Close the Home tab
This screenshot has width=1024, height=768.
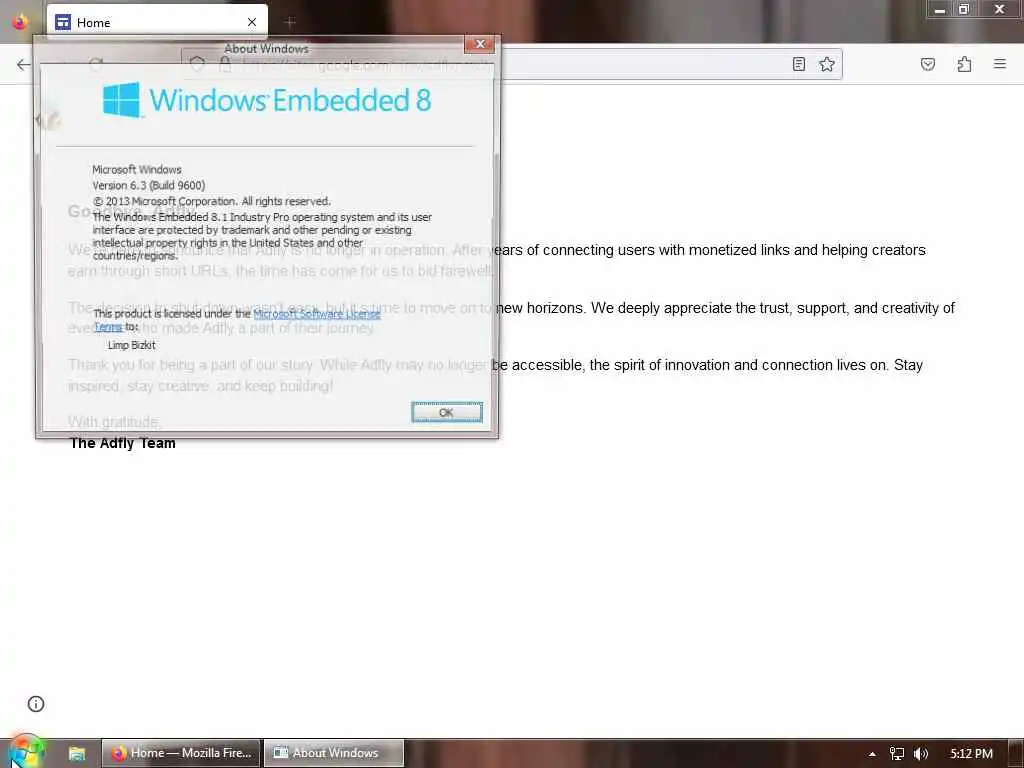[x=252, y=22]
